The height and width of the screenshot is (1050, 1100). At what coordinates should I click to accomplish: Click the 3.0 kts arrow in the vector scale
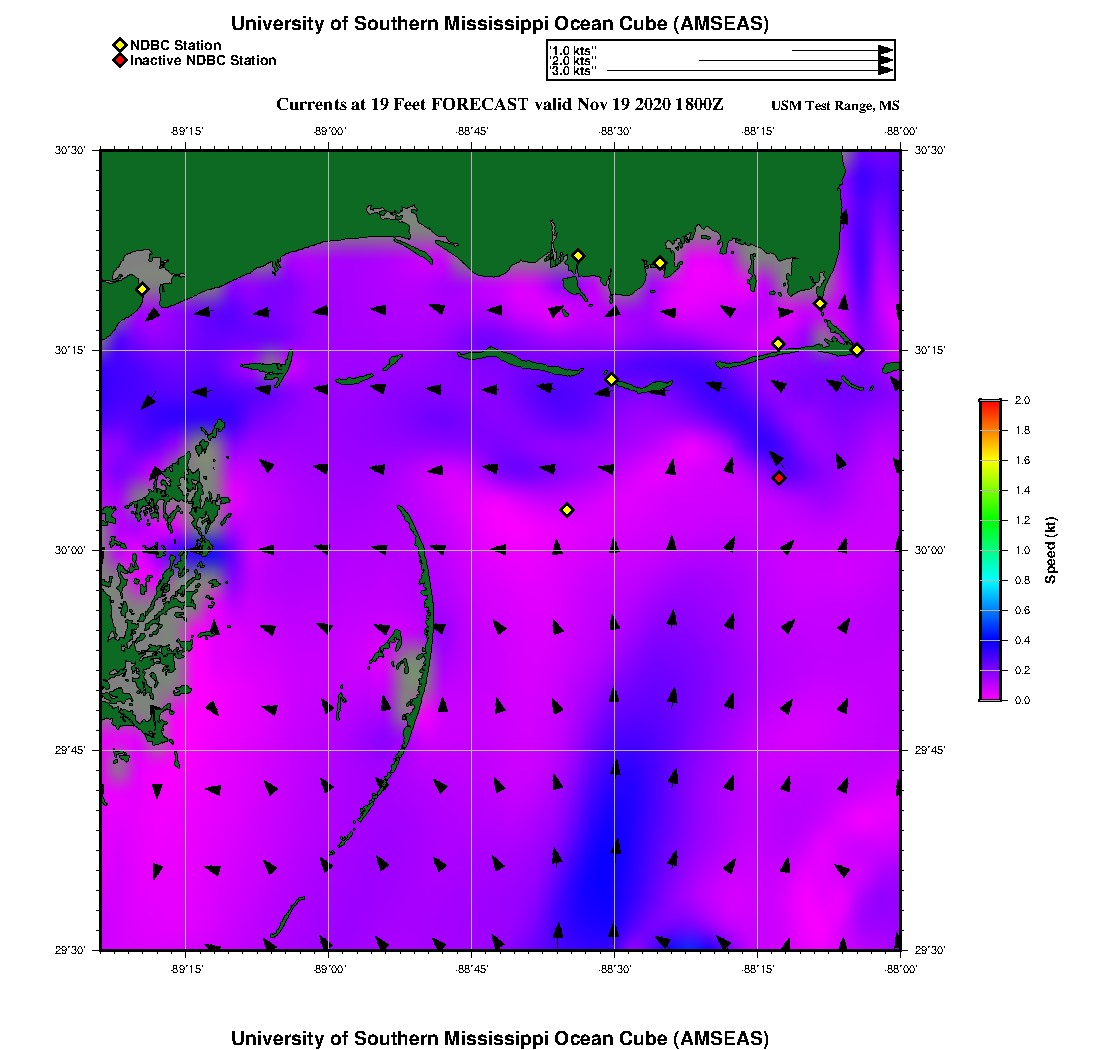coord(748,71)
